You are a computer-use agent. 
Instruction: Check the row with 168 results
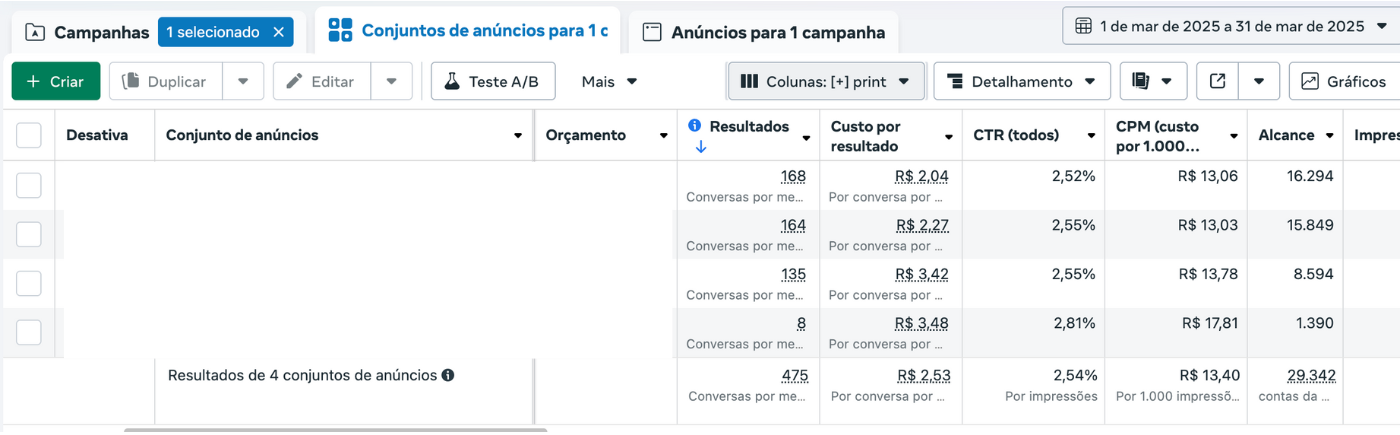[x=29, y=185]
